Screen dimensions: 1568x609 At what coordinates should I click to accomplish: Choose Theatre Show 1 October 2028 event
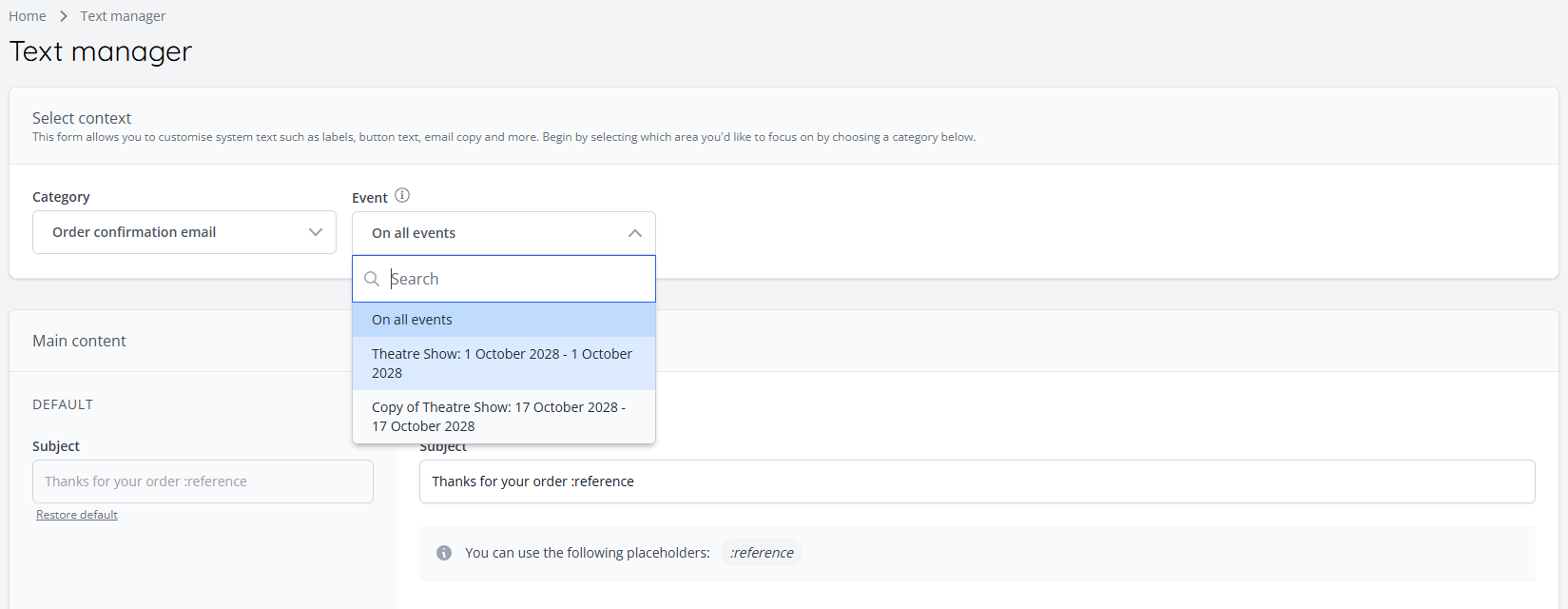pos(503,363)
